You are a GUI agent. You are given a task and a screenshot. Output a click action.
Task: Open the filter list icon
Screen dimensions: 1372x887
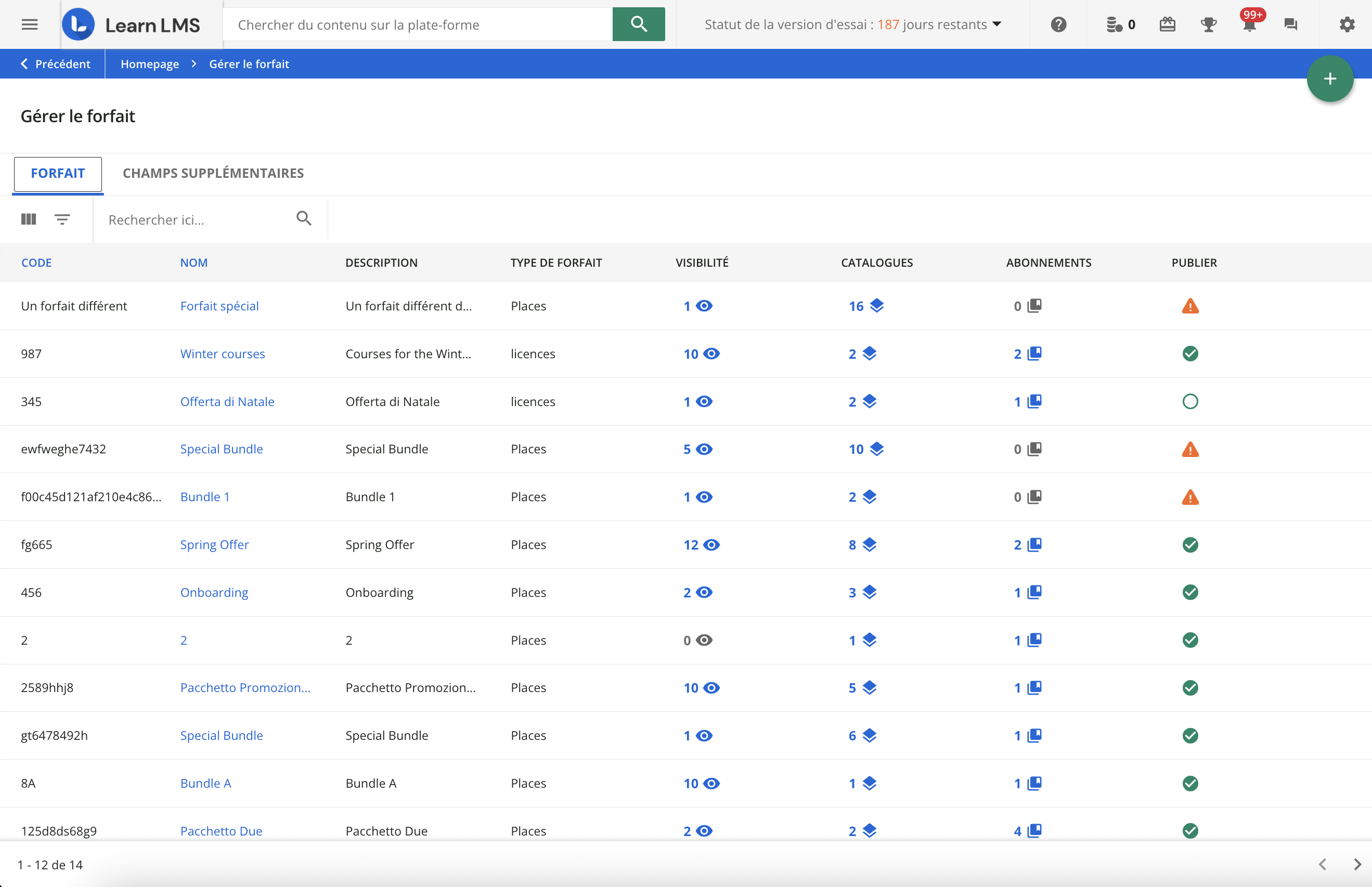tap(62, 219)
